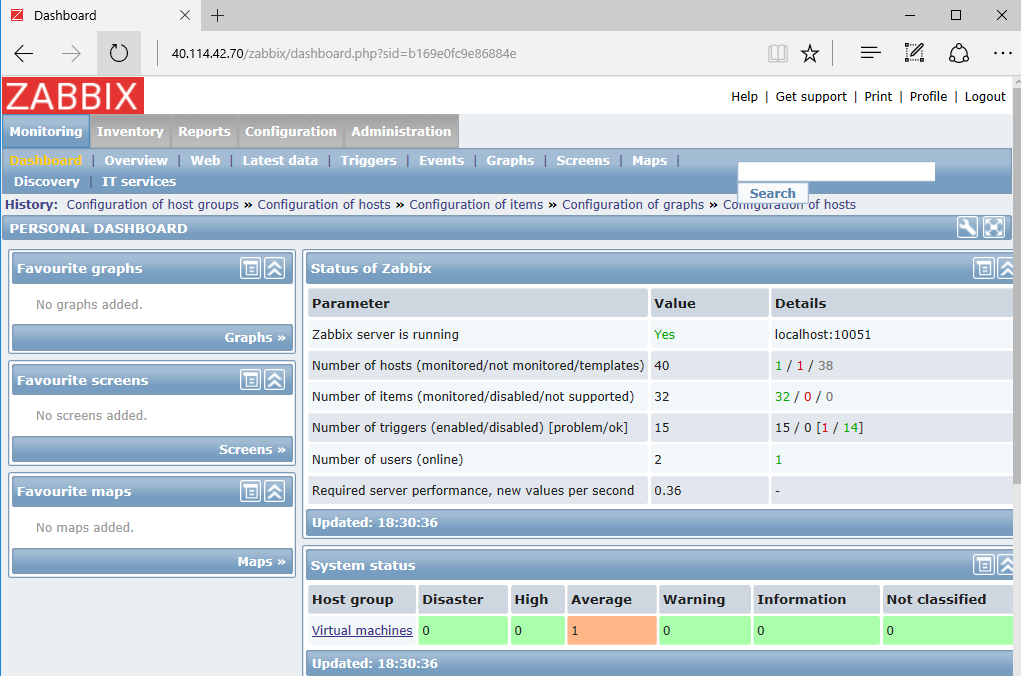Add this page to favorites
This screenshot has height=676, width=1021.
click(x=810, y=53)
